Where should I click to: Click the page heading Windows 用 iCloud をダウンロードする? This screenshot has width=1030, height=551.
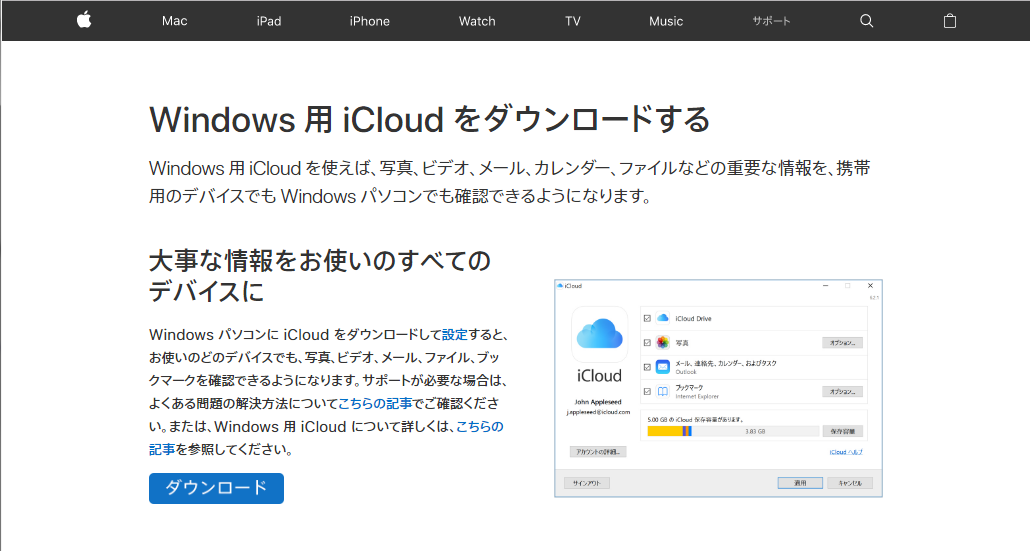[430, 120]
